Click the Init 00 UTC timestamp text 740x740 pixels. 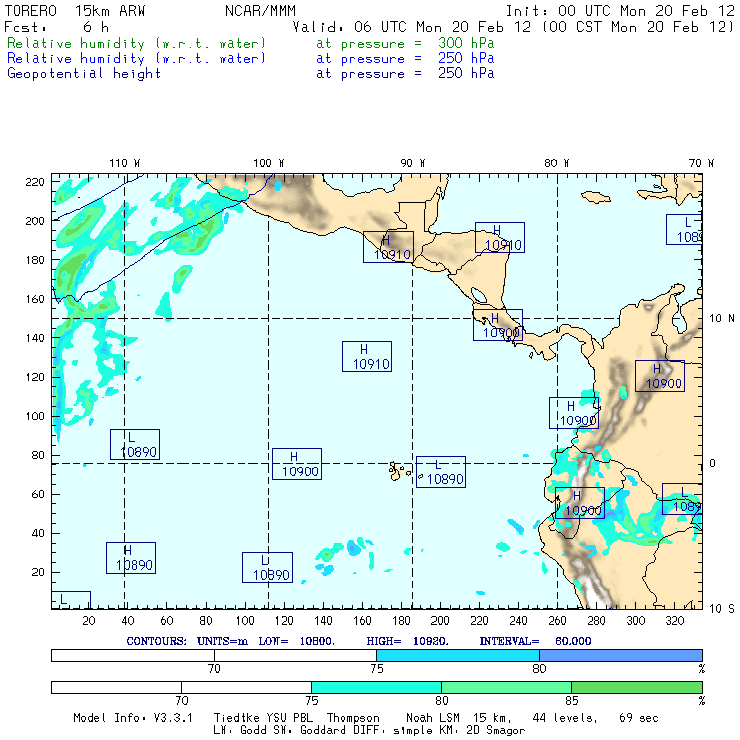coord(620,11)
